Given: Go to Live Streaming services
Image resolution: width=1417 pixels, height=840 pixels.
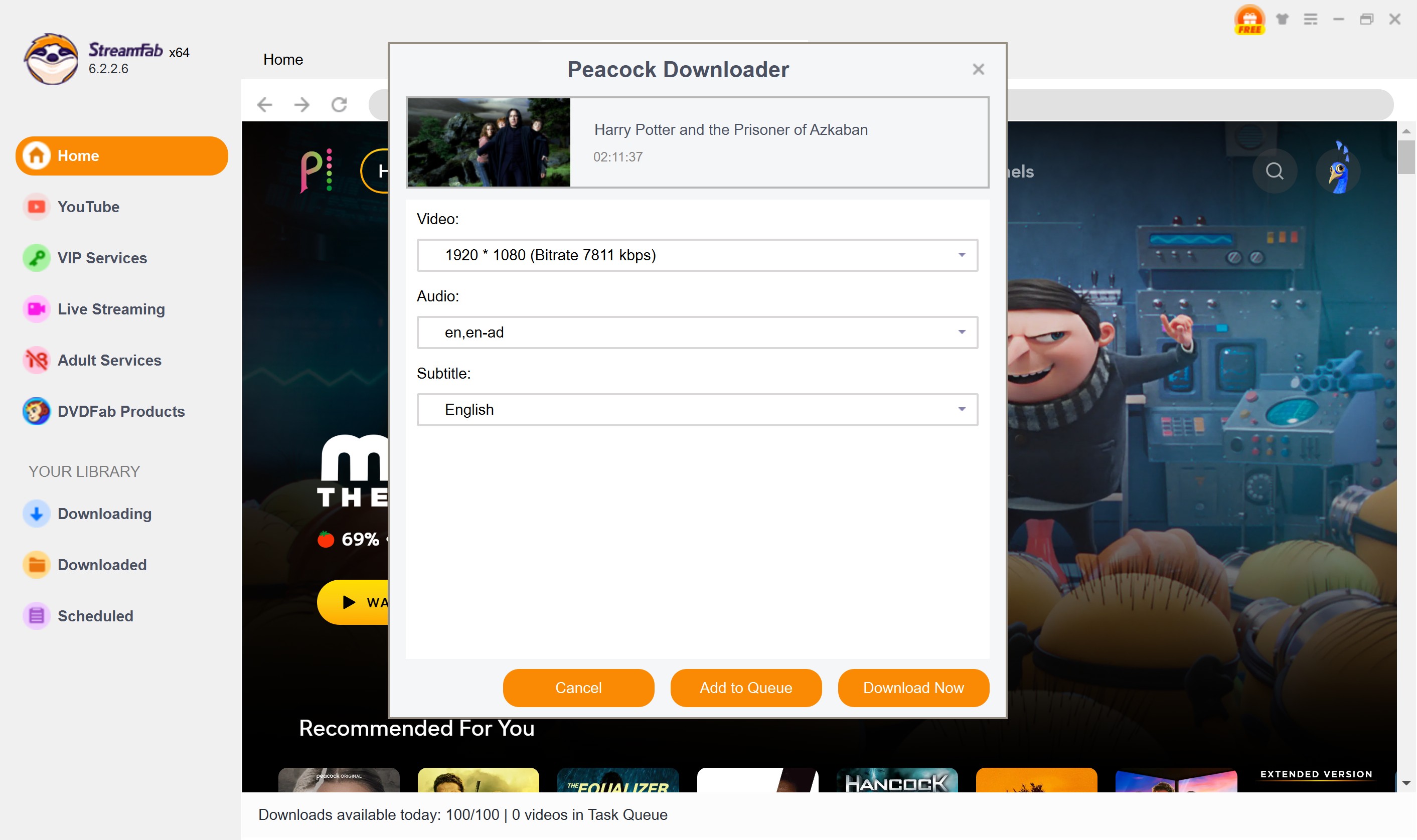Looking at the screenshot, I should pos(111,309).
